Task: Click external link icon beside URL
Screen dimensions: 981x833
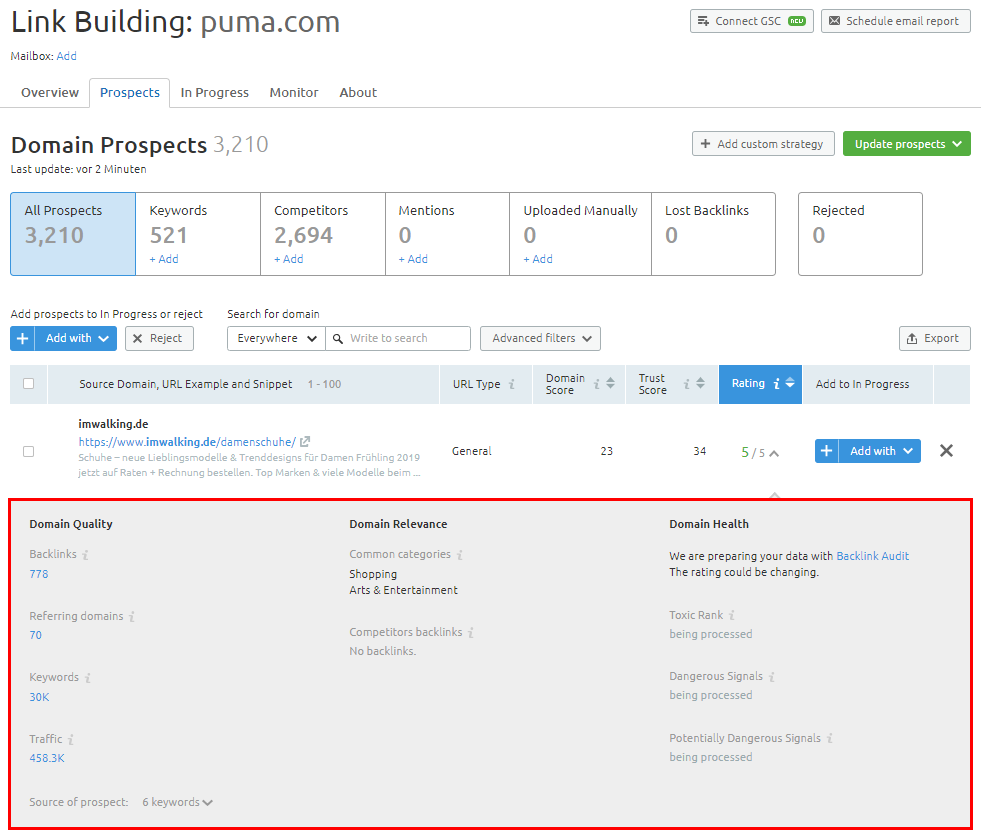Action: point(305,442)
